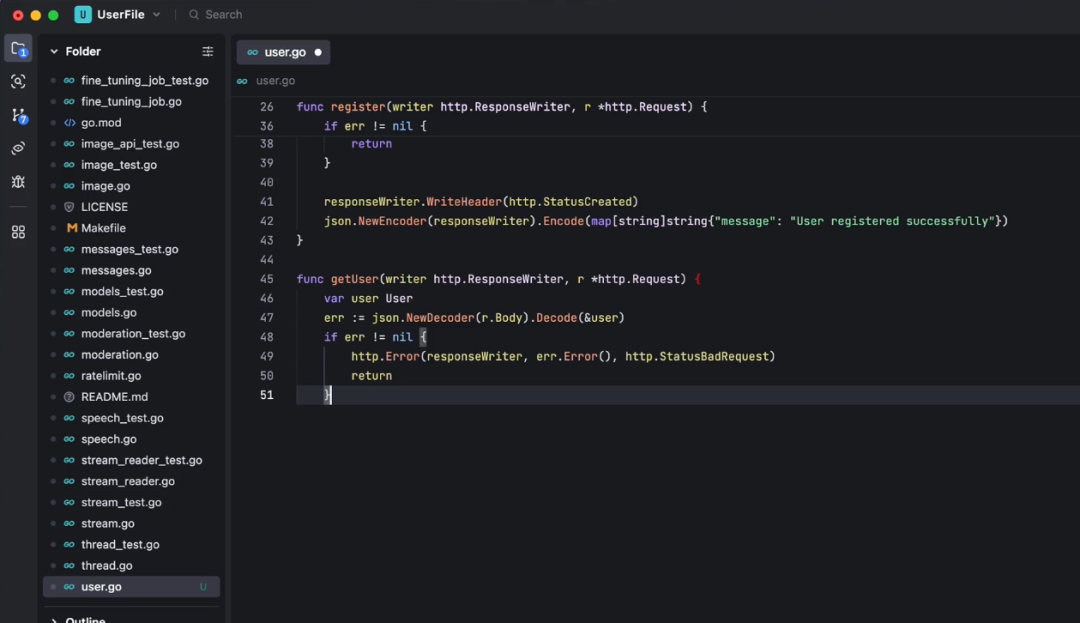Select the LICENSE file
This screenshot has width=1080, height=623.
click(104, 207)
